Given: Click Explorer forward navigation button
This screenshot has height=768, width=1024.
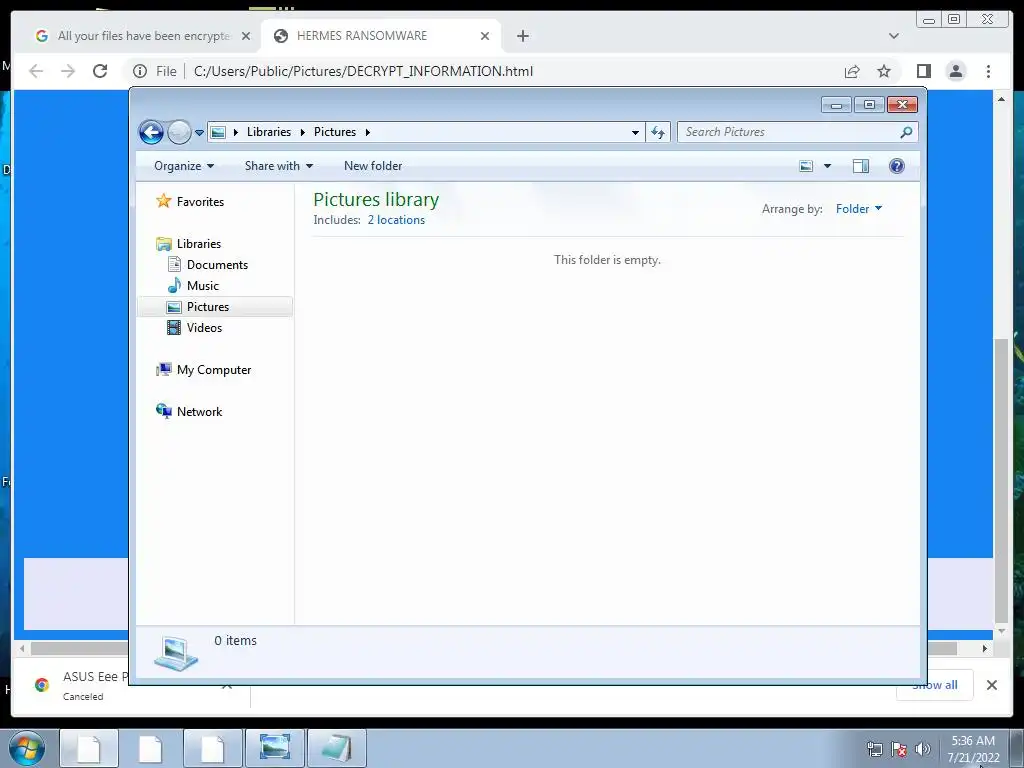Looking at the screenshot, I should (179, 133).
